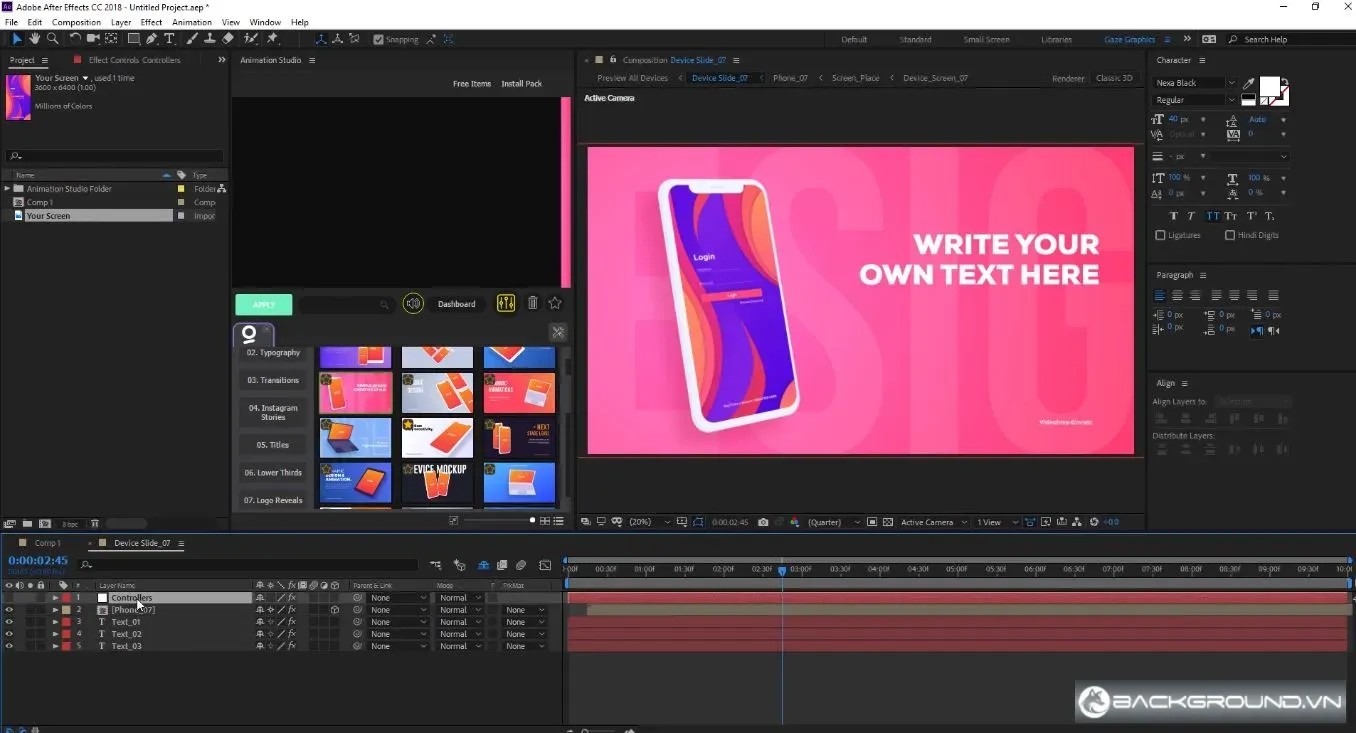Viewport: 1356px width, 733px height.
Task: Toggle the Snapping checkbox
Action: coord(379,39)
